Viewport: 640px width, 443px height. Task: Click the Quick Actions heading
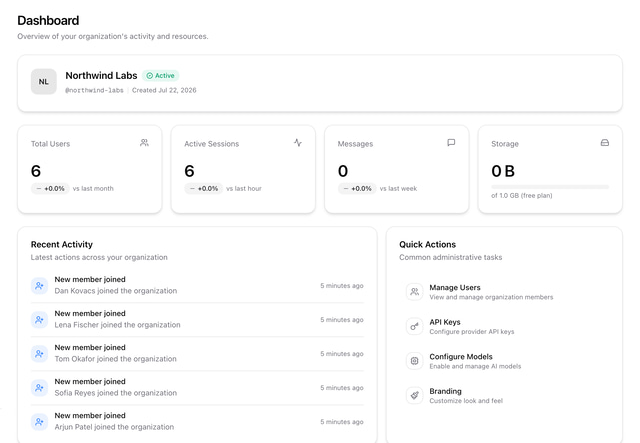(427, 245)
